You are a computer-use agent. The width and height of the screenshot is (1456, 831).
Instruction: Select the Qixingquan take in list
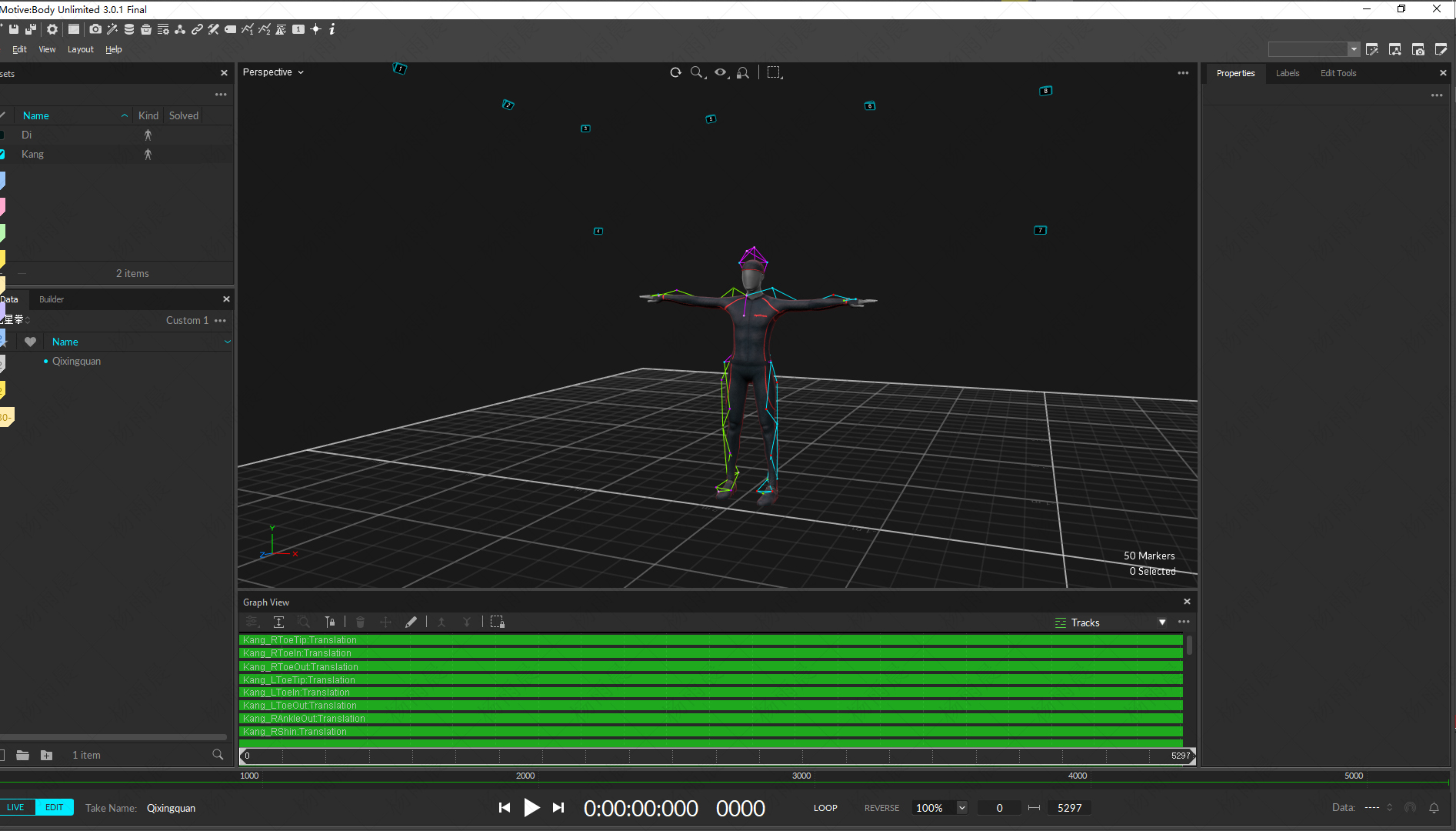coord(76,362)
